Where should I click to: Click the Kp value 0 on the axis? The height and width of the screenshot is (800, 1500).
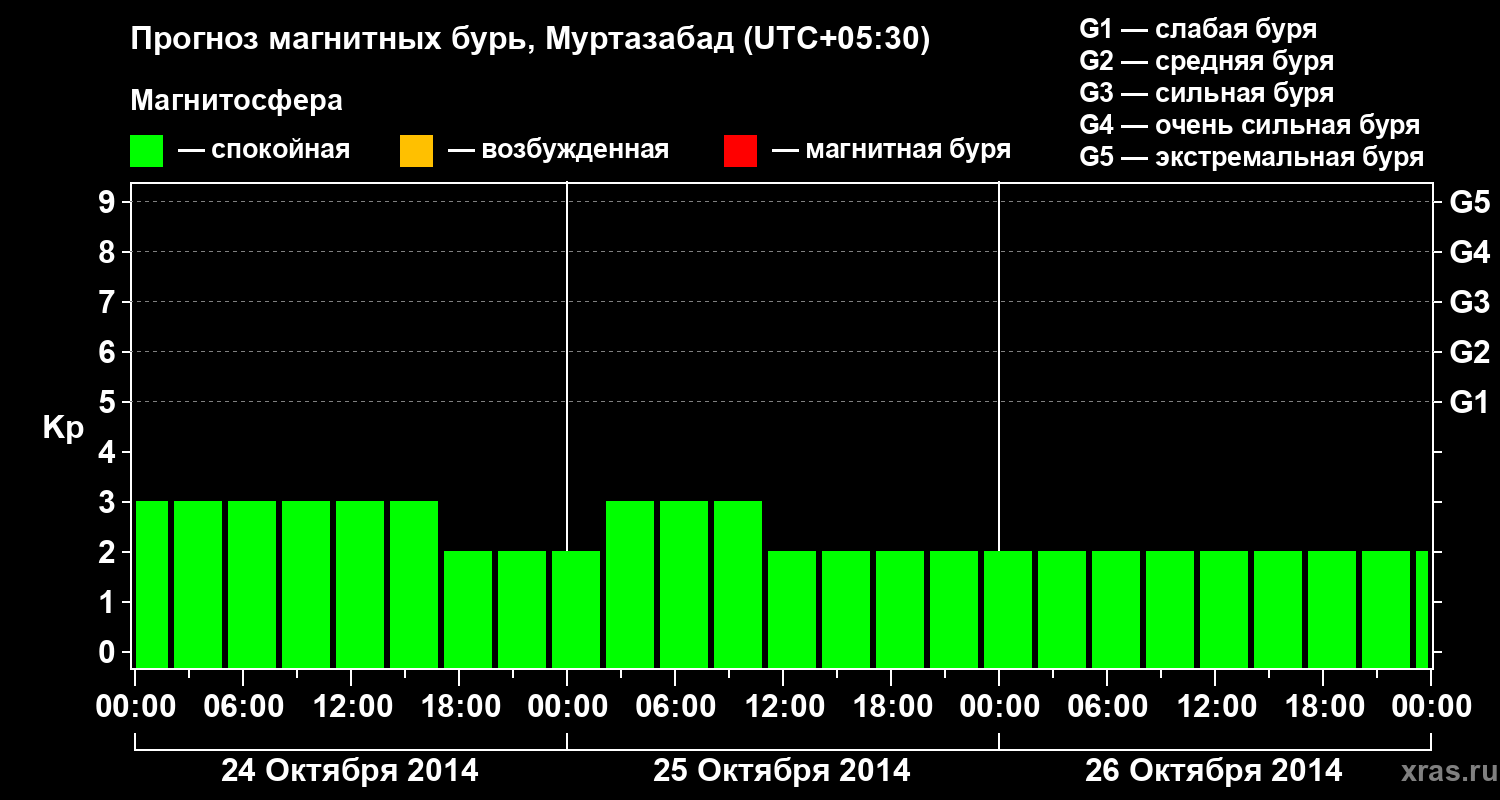pyautogui.click(x=109, y=652)
